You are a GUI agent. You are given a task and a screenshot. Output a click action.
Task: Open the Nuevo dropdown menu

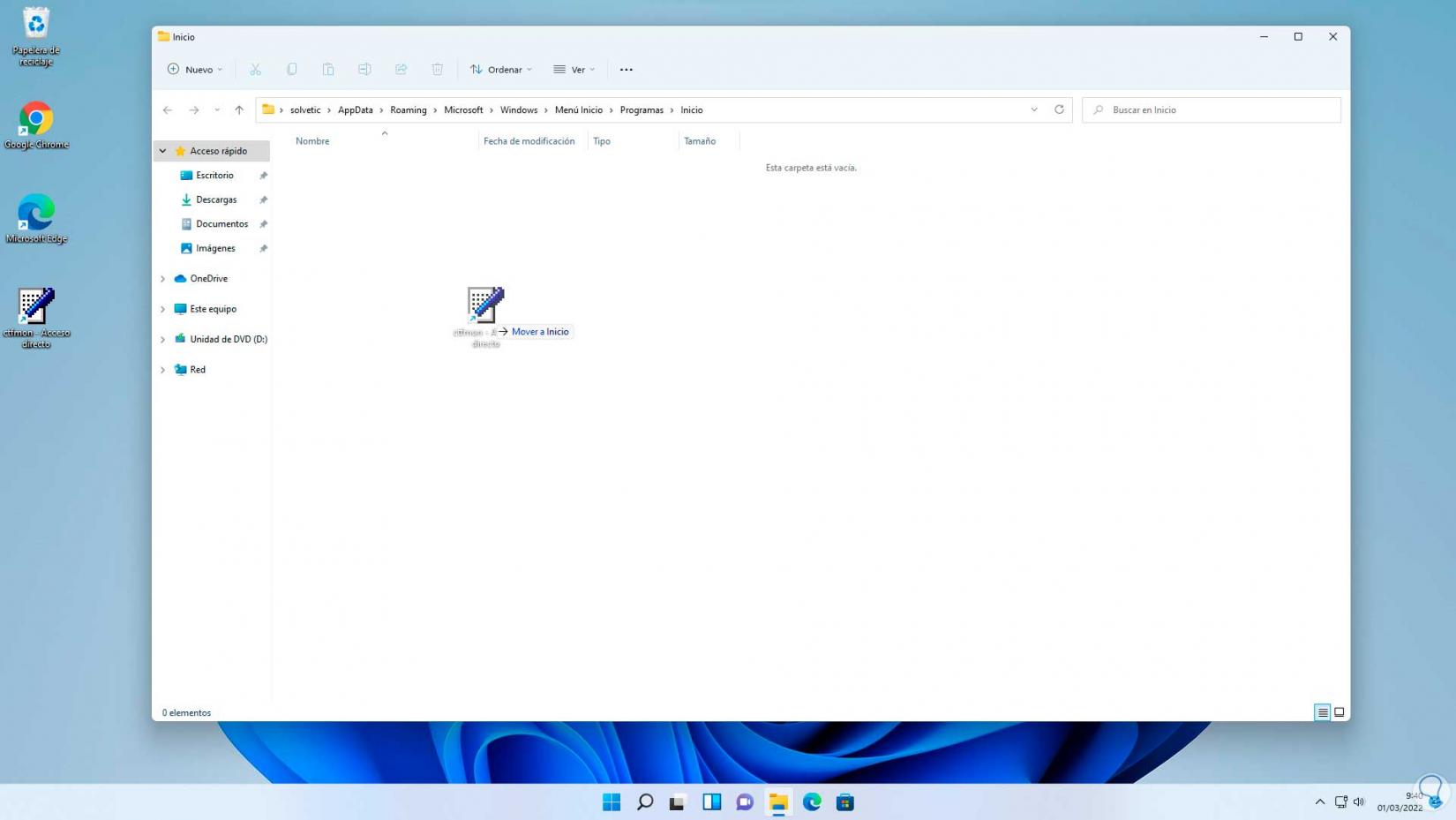(x=195, y=70)
